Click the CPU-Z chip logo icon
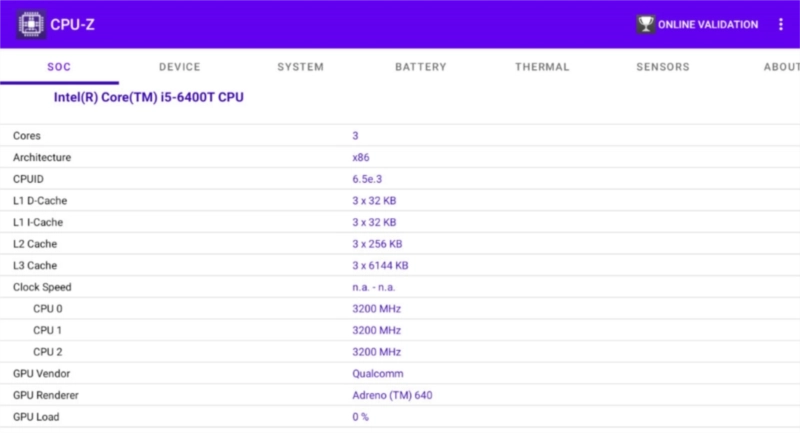This screenshot has width=800, height=433. pos(30,24)
